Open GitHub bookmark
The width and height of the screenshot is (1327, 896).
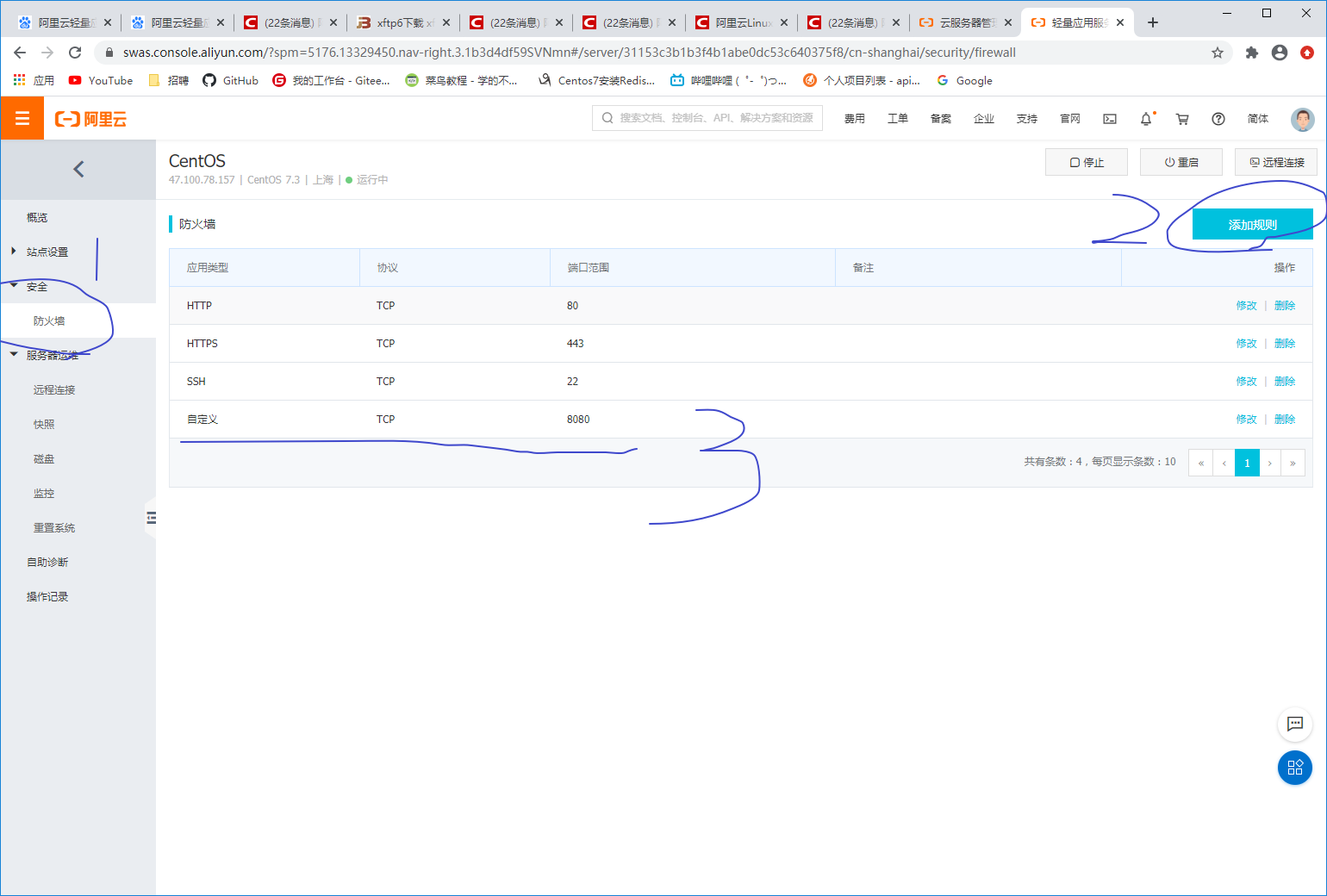click(230, 80)
